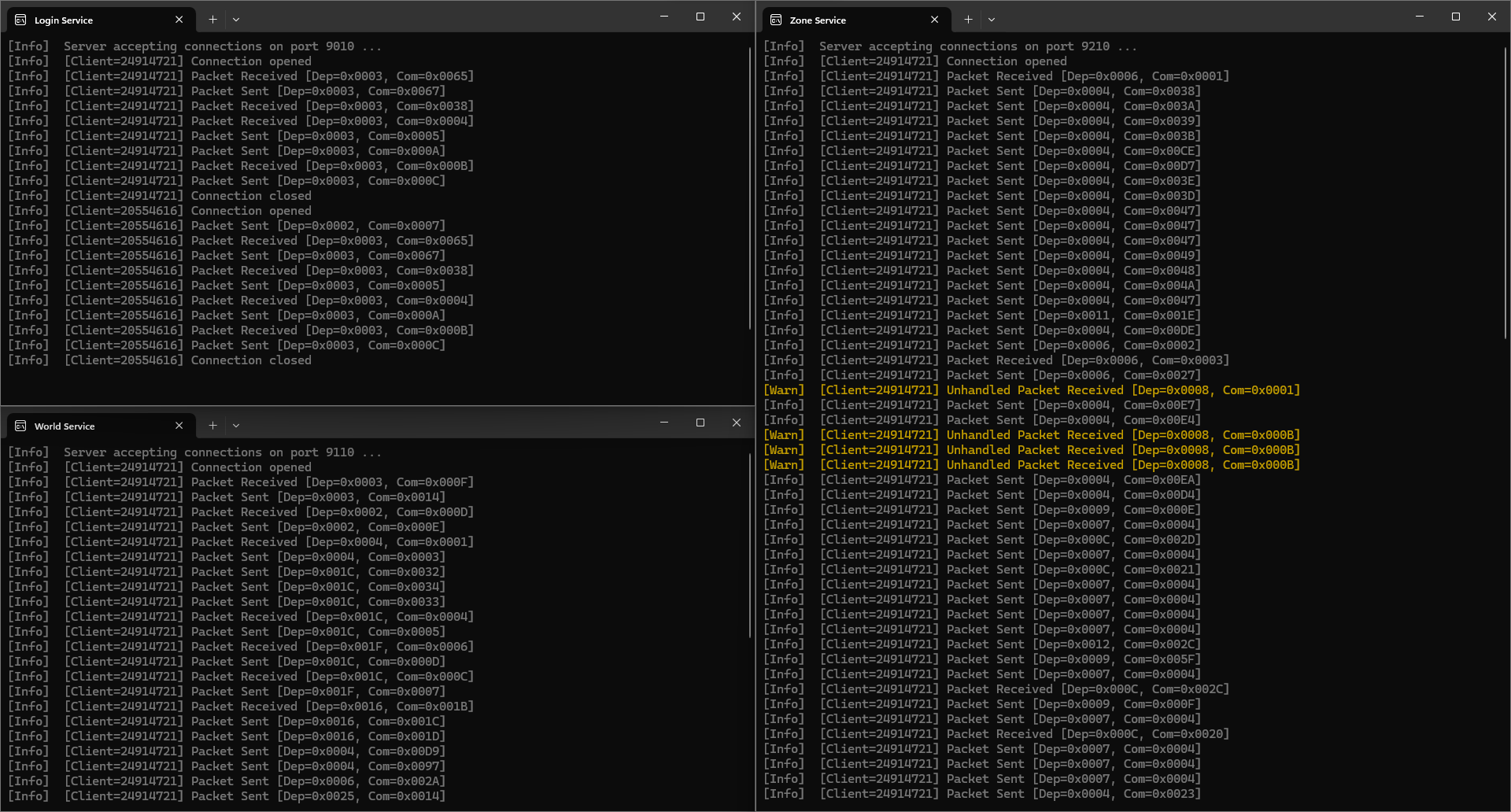Click the Login Service vertical scrollbar
The image size is (1511, 812).
pyautogui.click(x=750, y=189)
